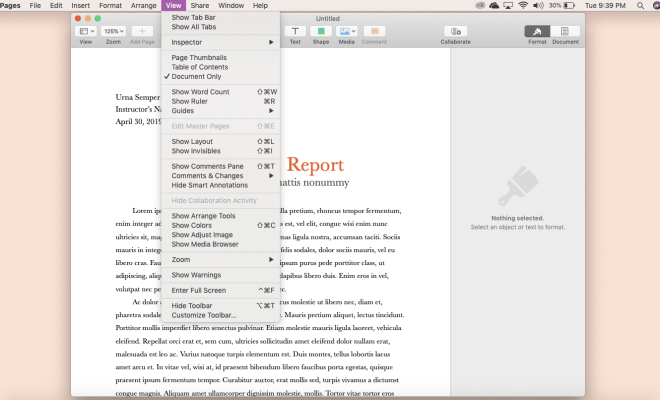Choose Show Arrange Tools
The width and height of the screenshot is (660, 400).
coord(221,216)
